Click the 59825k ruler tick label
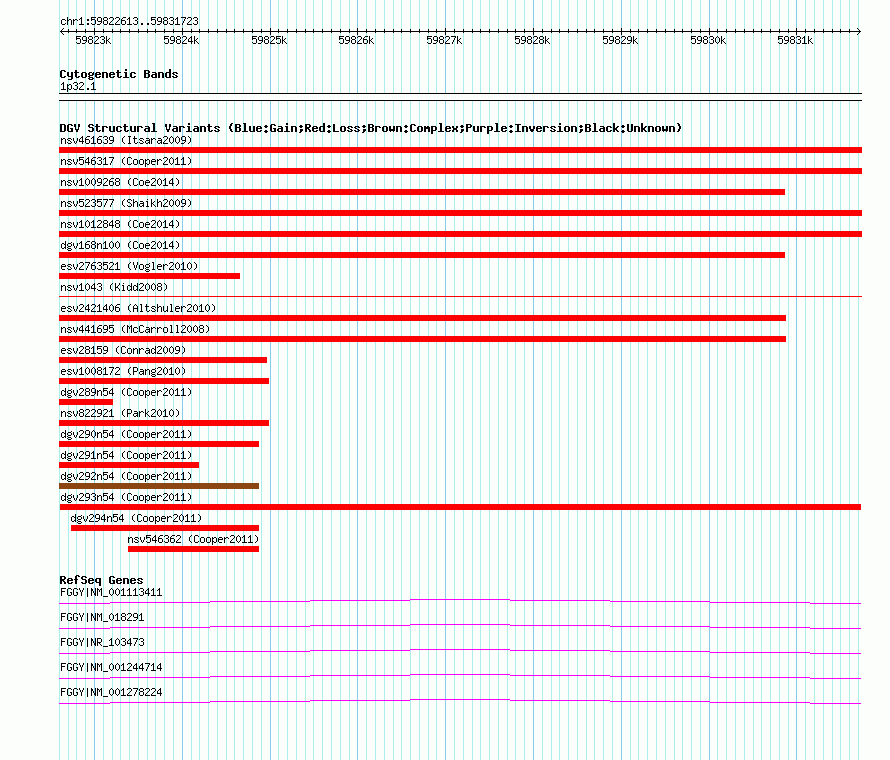 269,41
